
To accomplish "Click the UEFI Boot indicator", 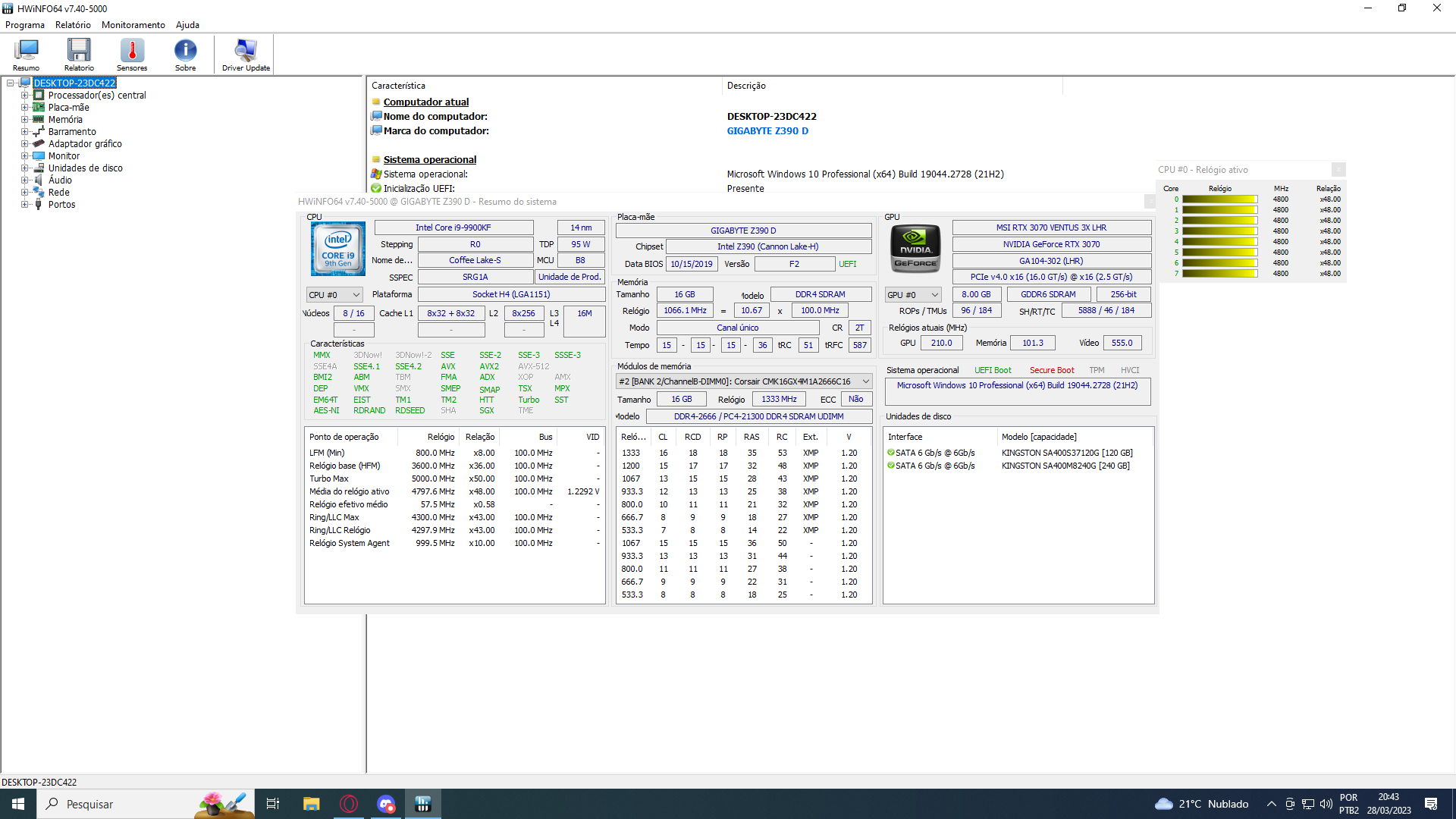I will click(993, 371).
